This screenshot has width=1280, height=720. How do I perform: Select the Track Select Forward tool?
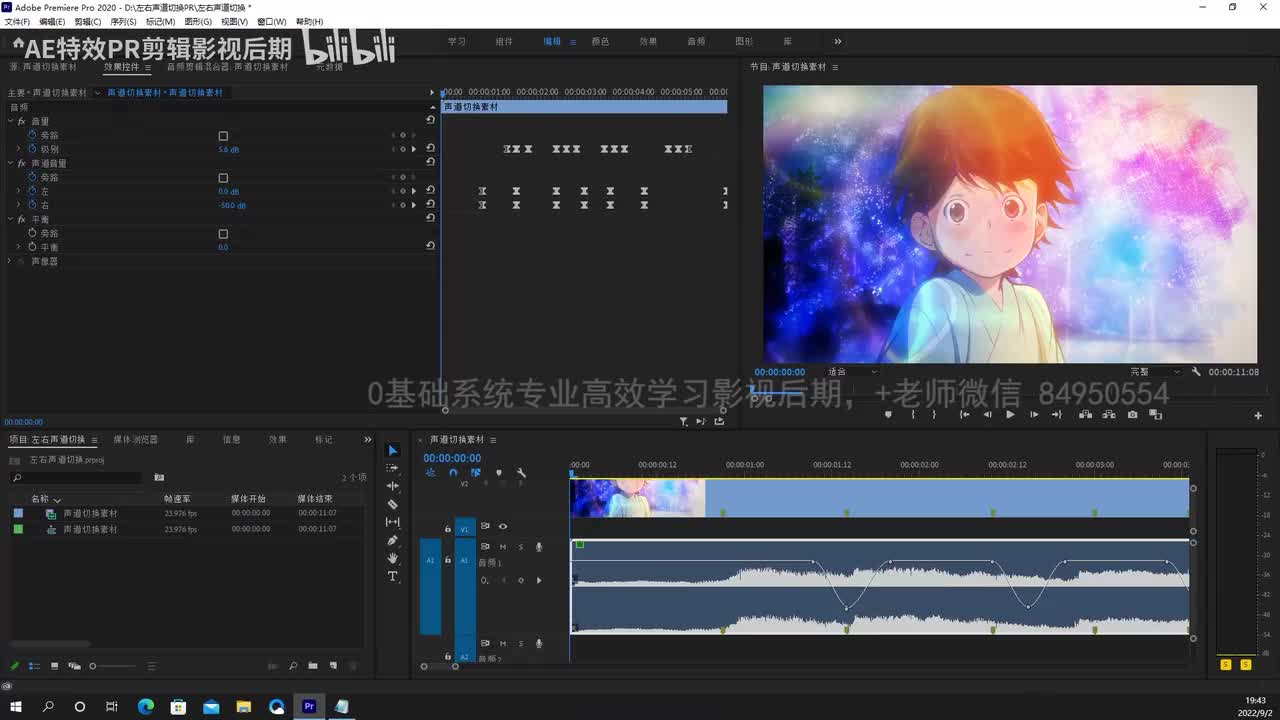coord(392,468)
